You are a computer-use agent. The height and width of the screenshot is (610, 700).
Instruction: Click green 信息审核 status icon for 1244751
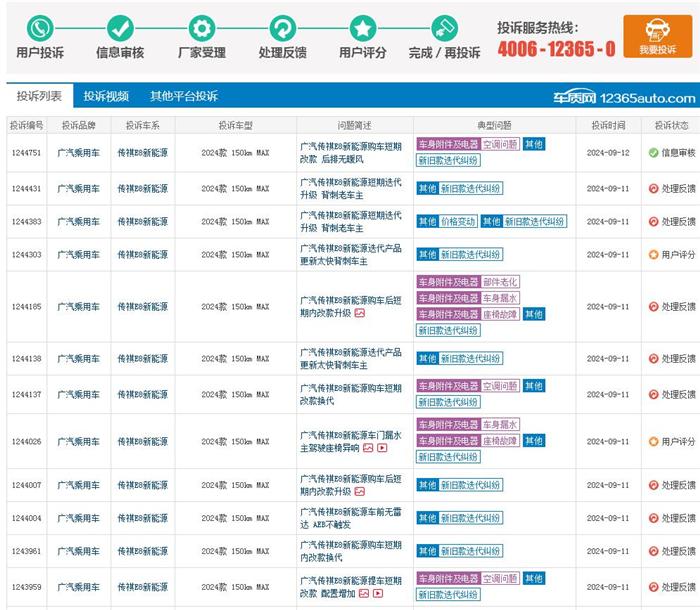click(x=654, y=153)
